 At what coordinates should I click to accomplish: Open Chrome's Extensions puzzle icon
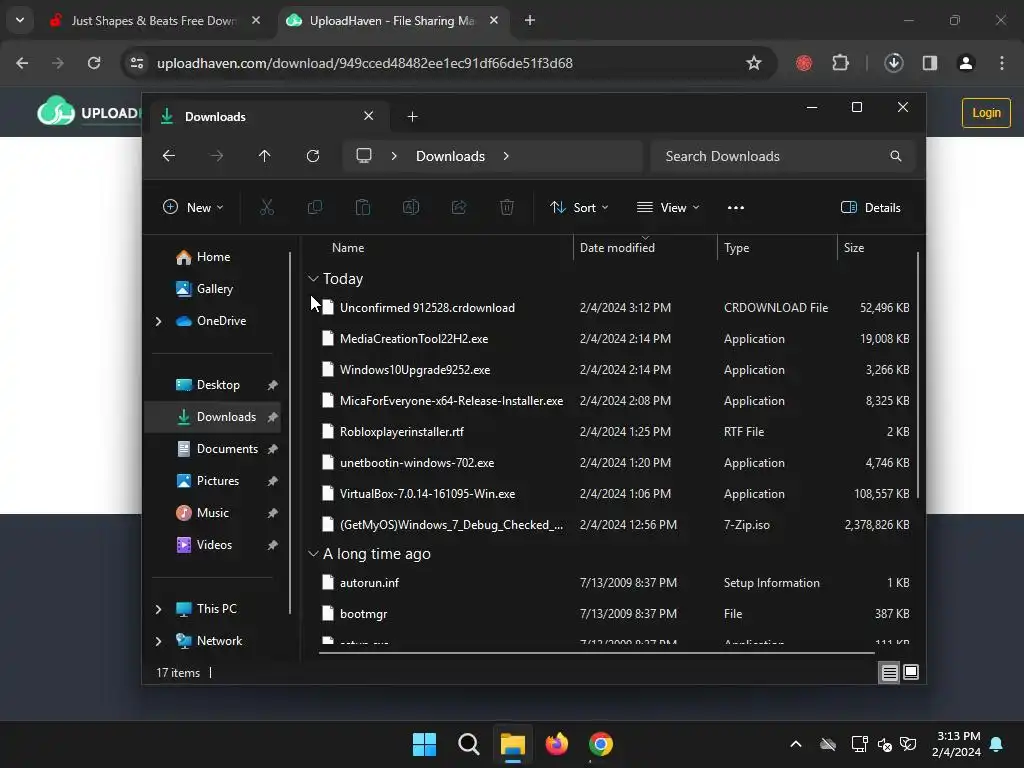(840, 63)
